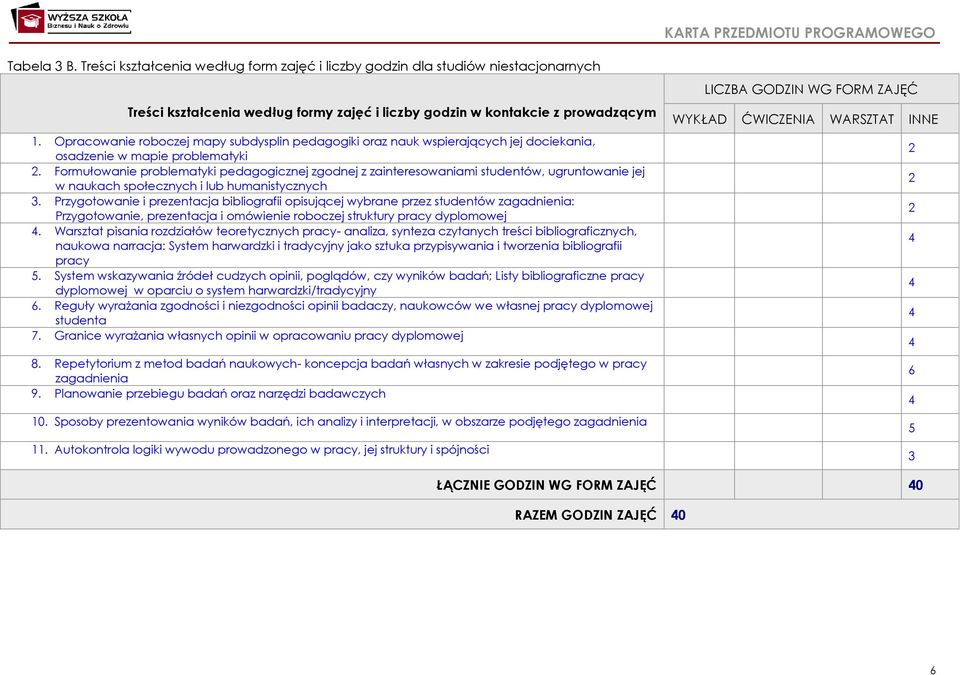Click the INNE value 4 in the 'Granice wyrażania' row

(912, 342)
